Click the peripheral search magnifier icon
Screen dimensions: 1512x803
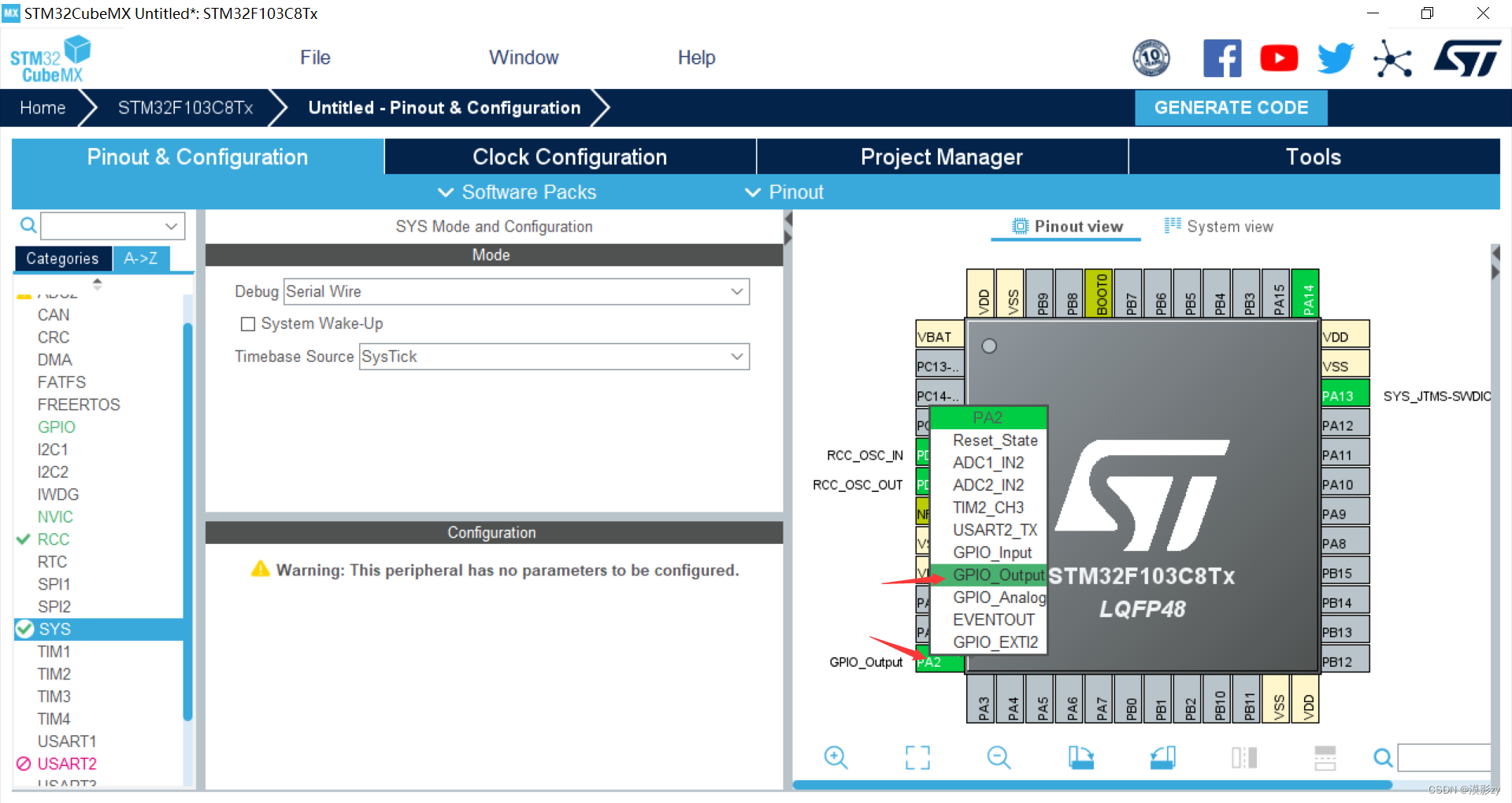(x=28, y=226)
